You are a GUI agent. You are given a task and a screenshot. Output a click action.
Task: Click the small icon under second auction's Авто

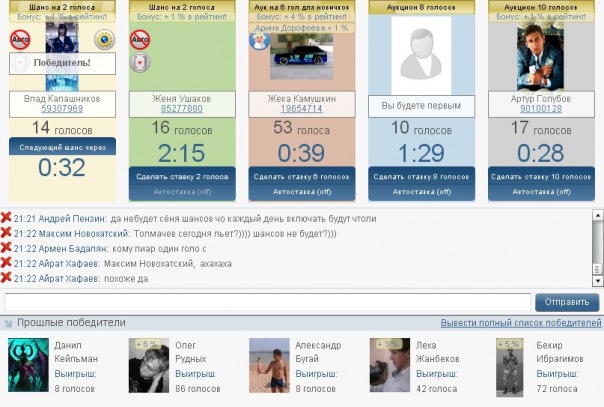[x=141, y=62]
